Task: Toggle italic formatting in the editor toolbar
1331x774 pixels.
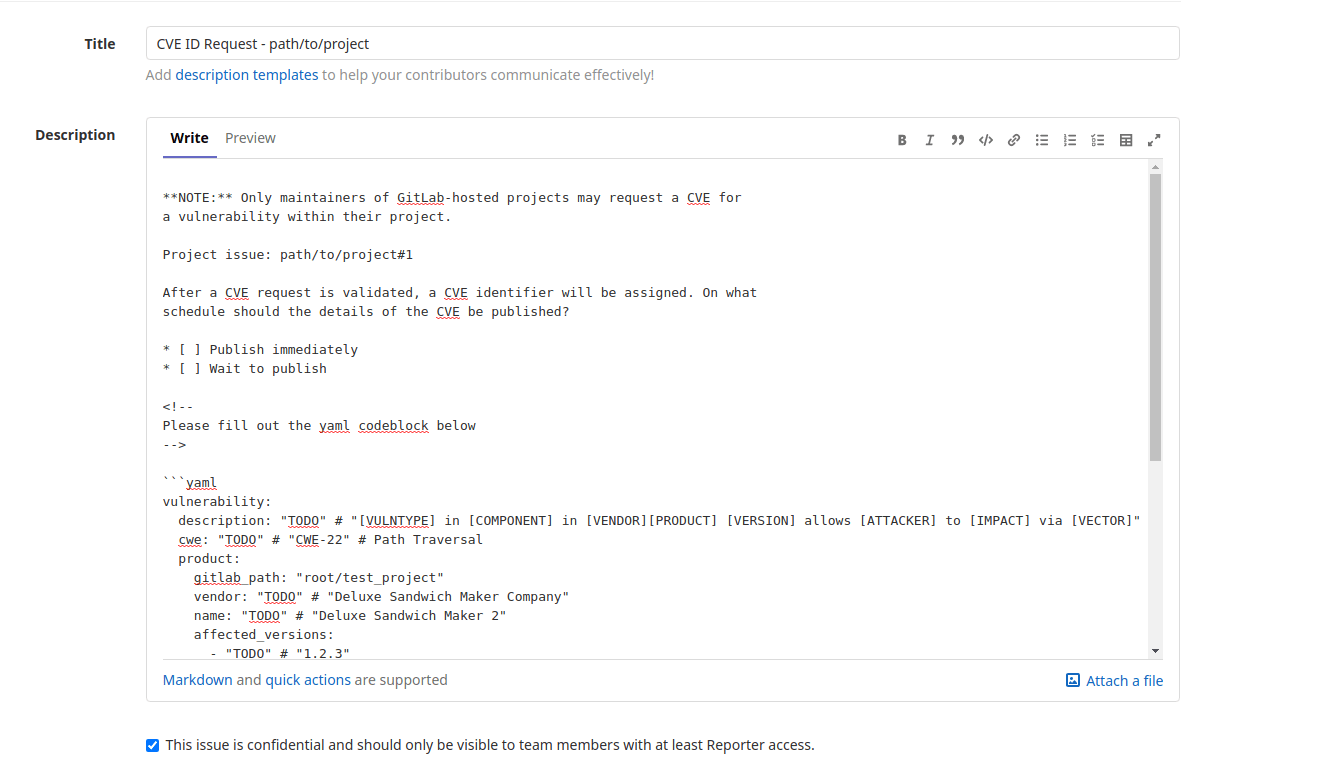Action: pyautogui.click(x=929, y=139)
